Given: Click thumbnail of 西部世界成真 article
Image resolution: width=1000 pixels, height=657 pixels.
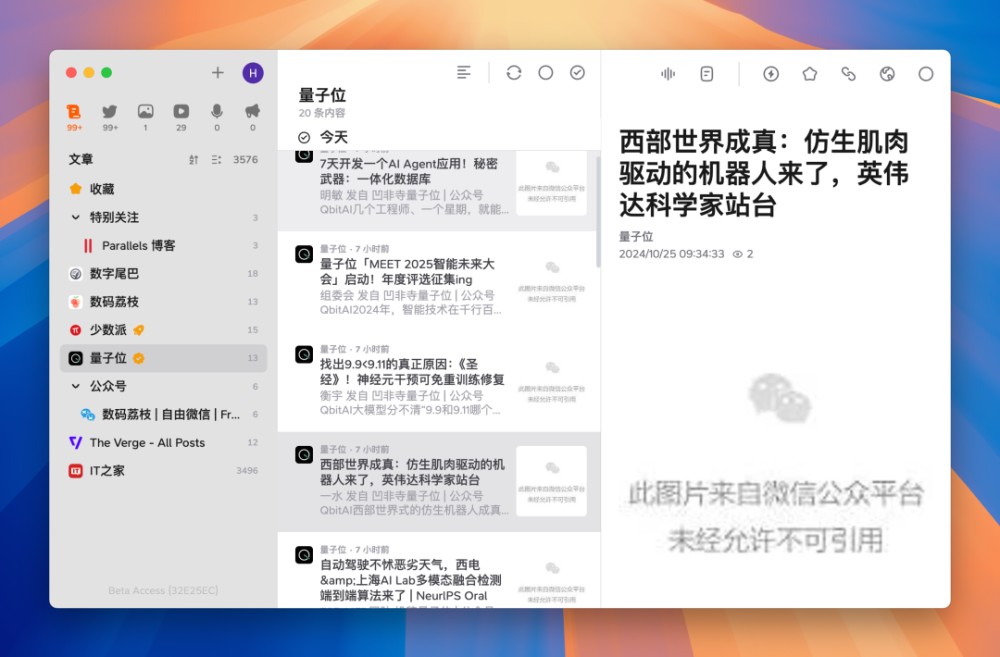Looking at the screenshot, I should coord(552,481).
